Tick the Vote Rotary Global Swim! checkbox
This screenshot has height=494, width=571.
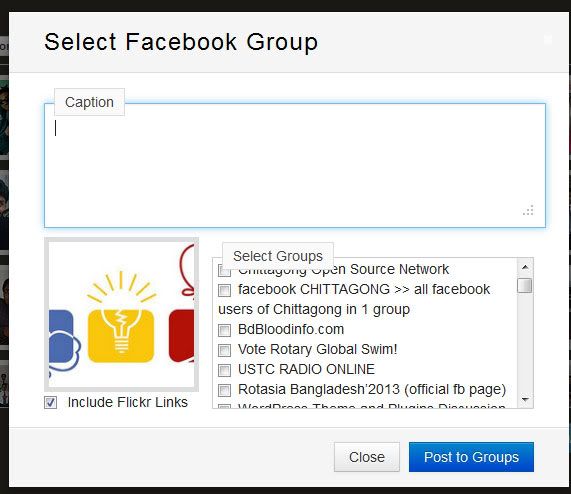(x=224, y=351)
